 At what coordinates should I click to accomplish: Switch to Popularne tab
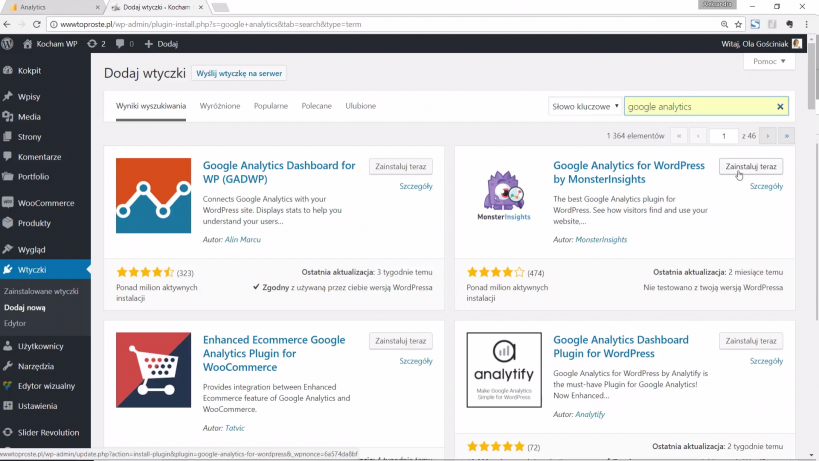[x=271, y=106]
